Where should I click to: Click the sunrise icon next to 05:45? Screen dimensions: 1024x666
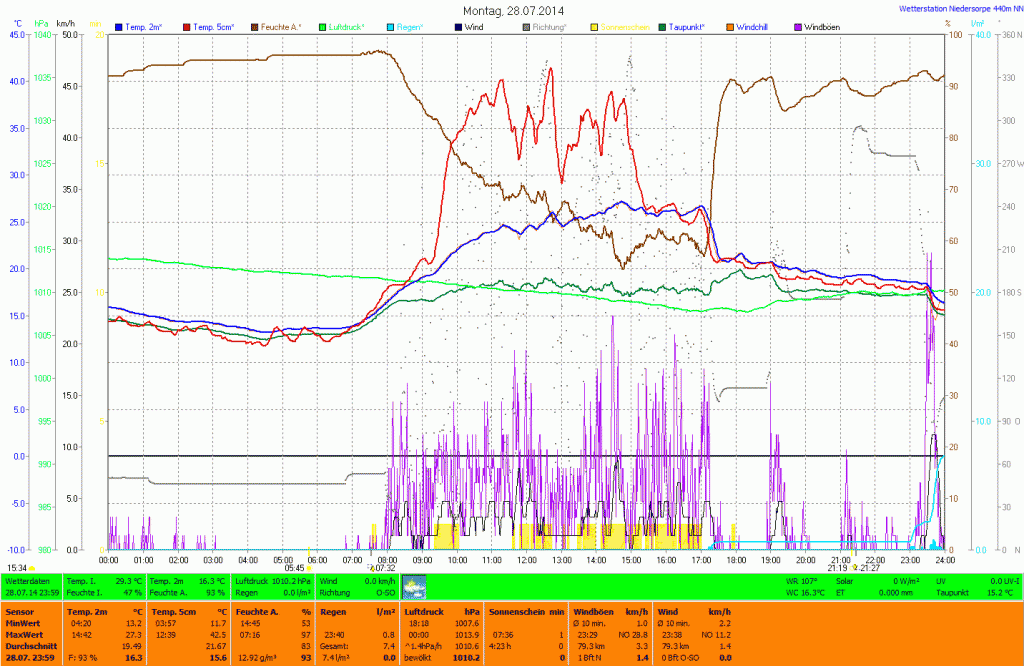tap(310, 567)
